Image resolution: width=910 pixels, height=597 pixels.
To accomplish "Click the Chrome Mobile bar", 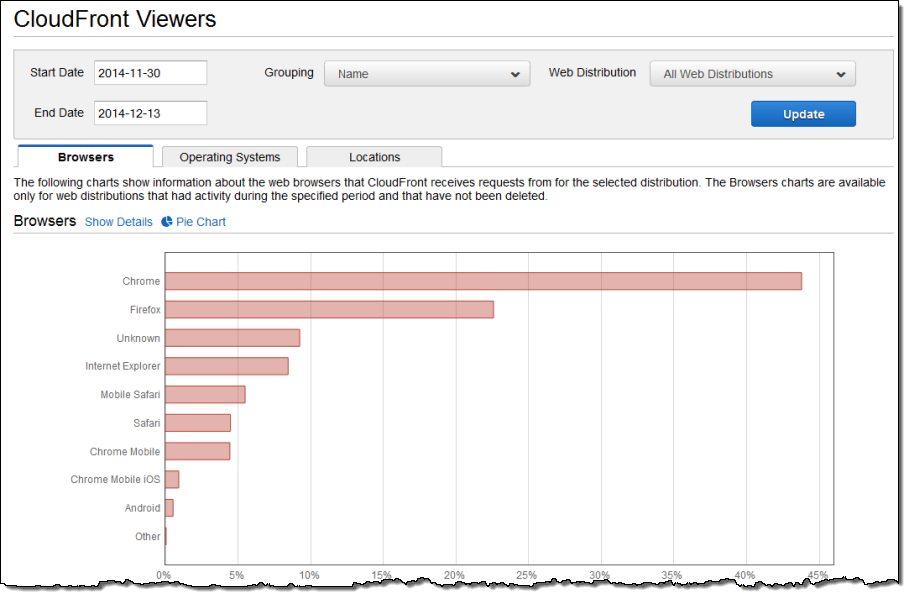I will pyautogui.click(x=198, y=451).
